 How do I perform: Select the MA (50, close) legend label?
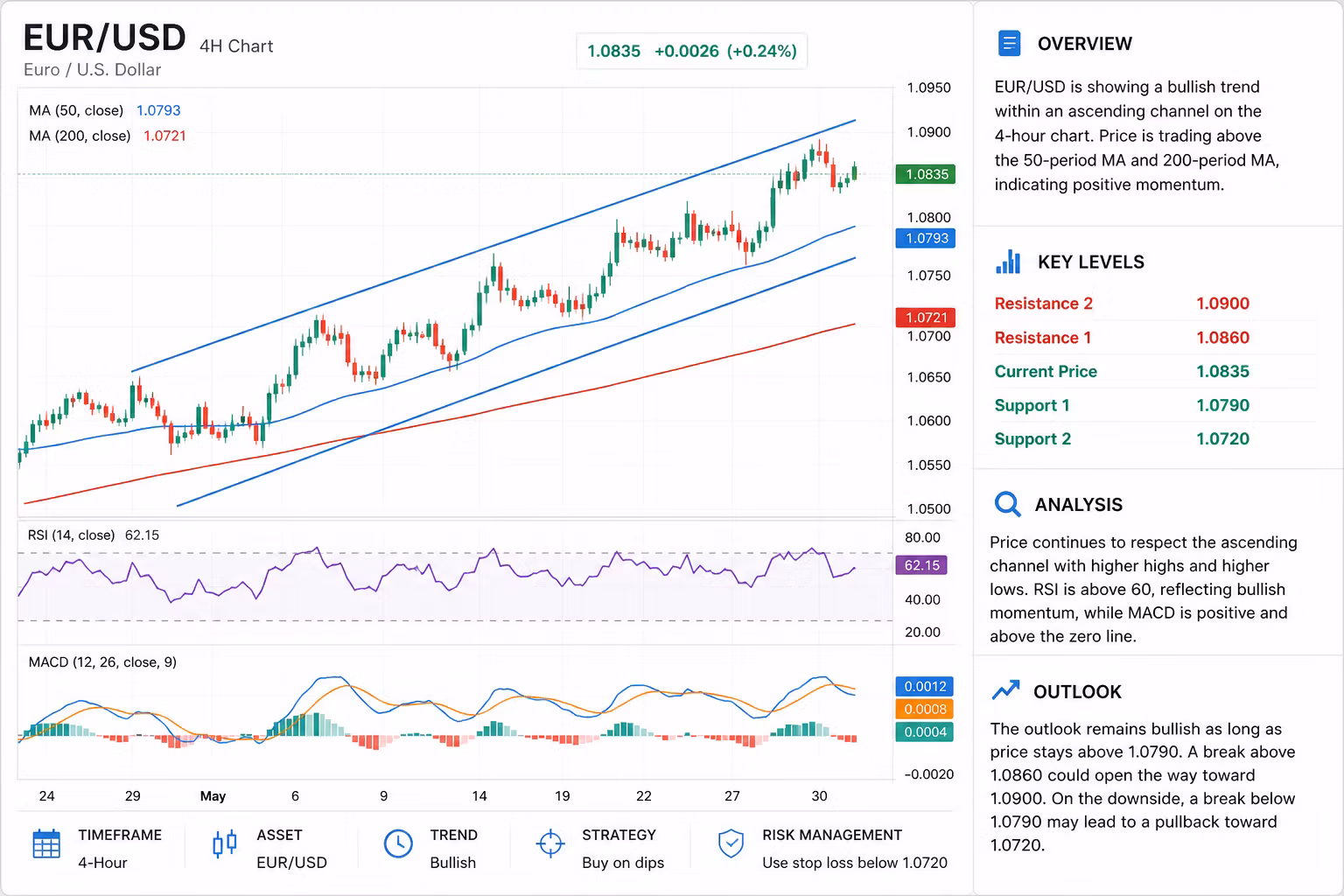click(x=76, y=110)
